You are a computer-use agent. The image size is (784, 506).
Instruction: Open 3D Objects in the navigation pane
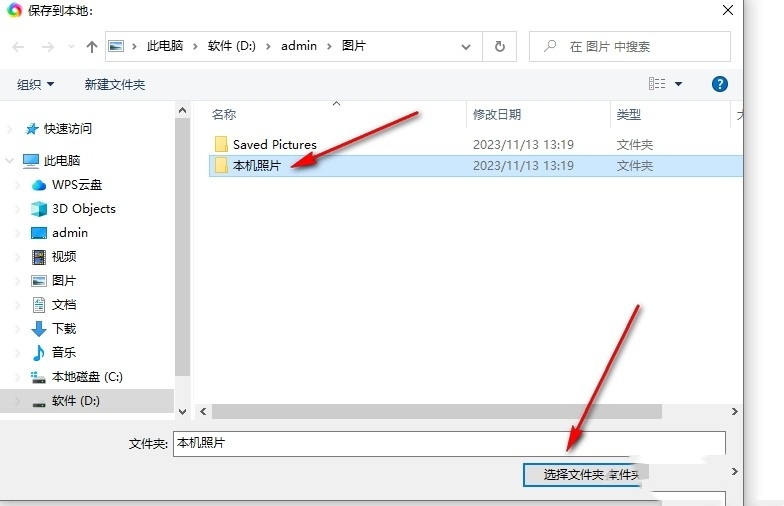84,208
